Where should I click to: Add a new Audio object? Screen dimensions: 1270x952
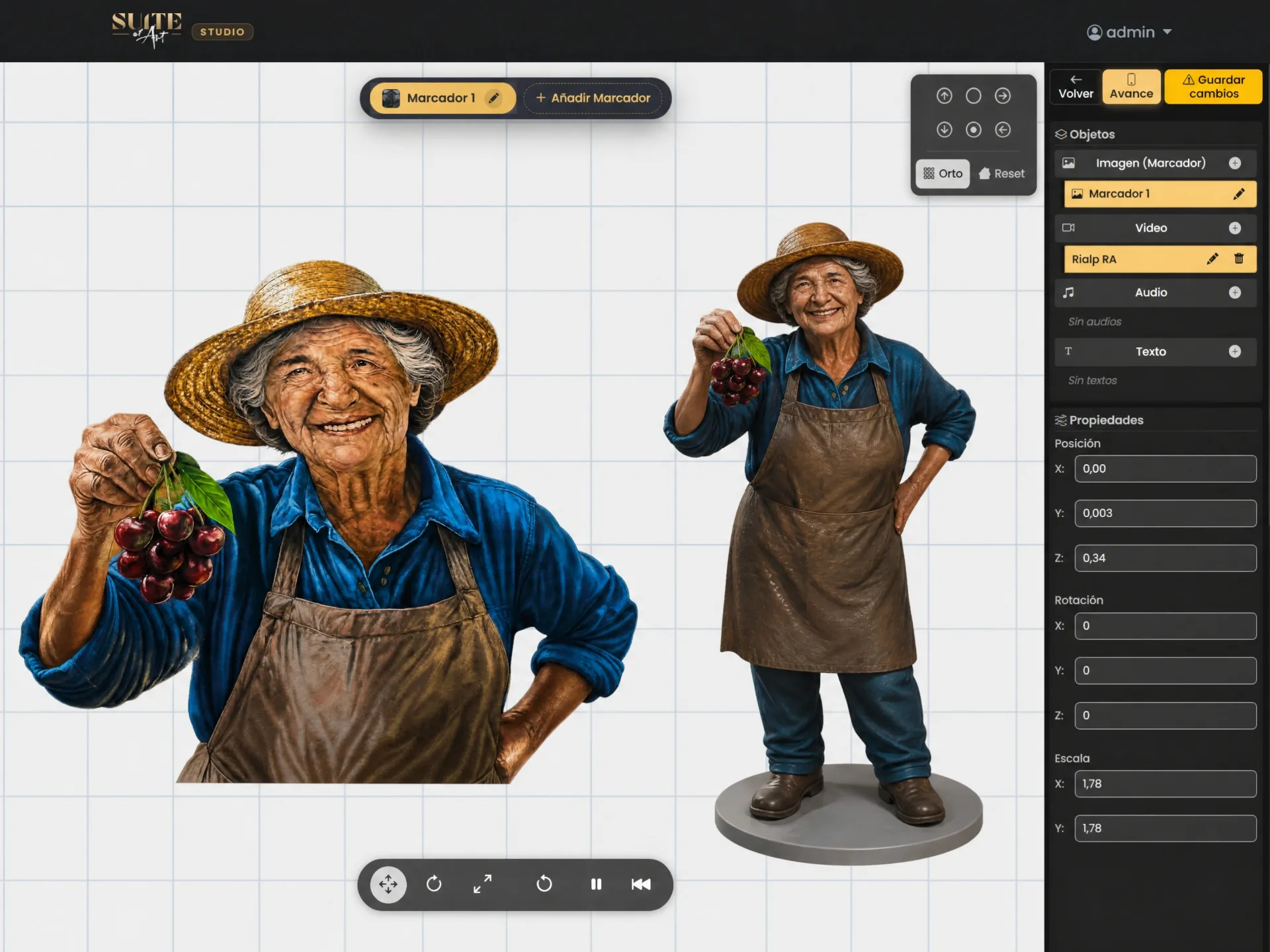click(1234, 293)
